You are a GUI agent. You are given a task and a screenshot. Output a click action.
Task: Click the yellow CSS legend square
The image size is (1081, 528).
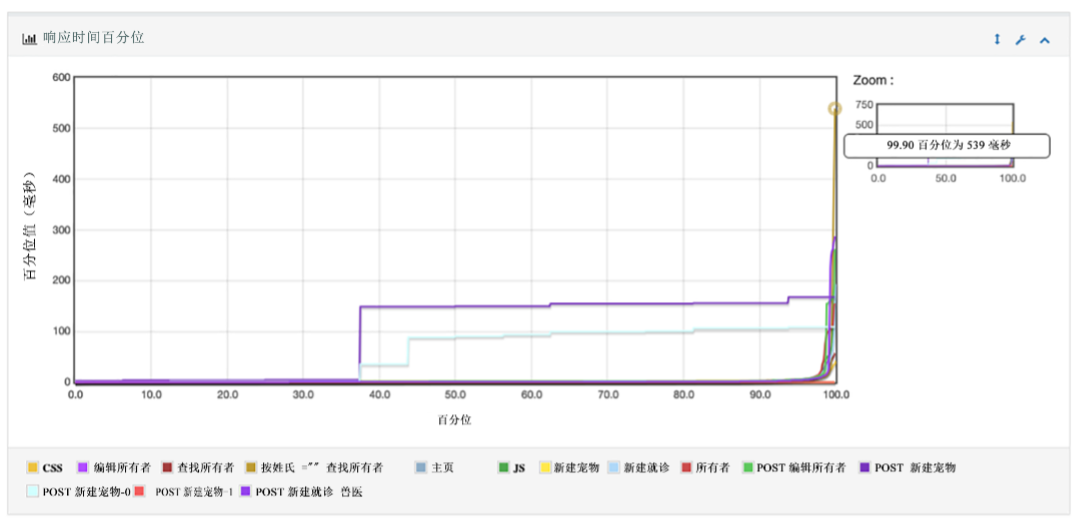click(33, 467)
